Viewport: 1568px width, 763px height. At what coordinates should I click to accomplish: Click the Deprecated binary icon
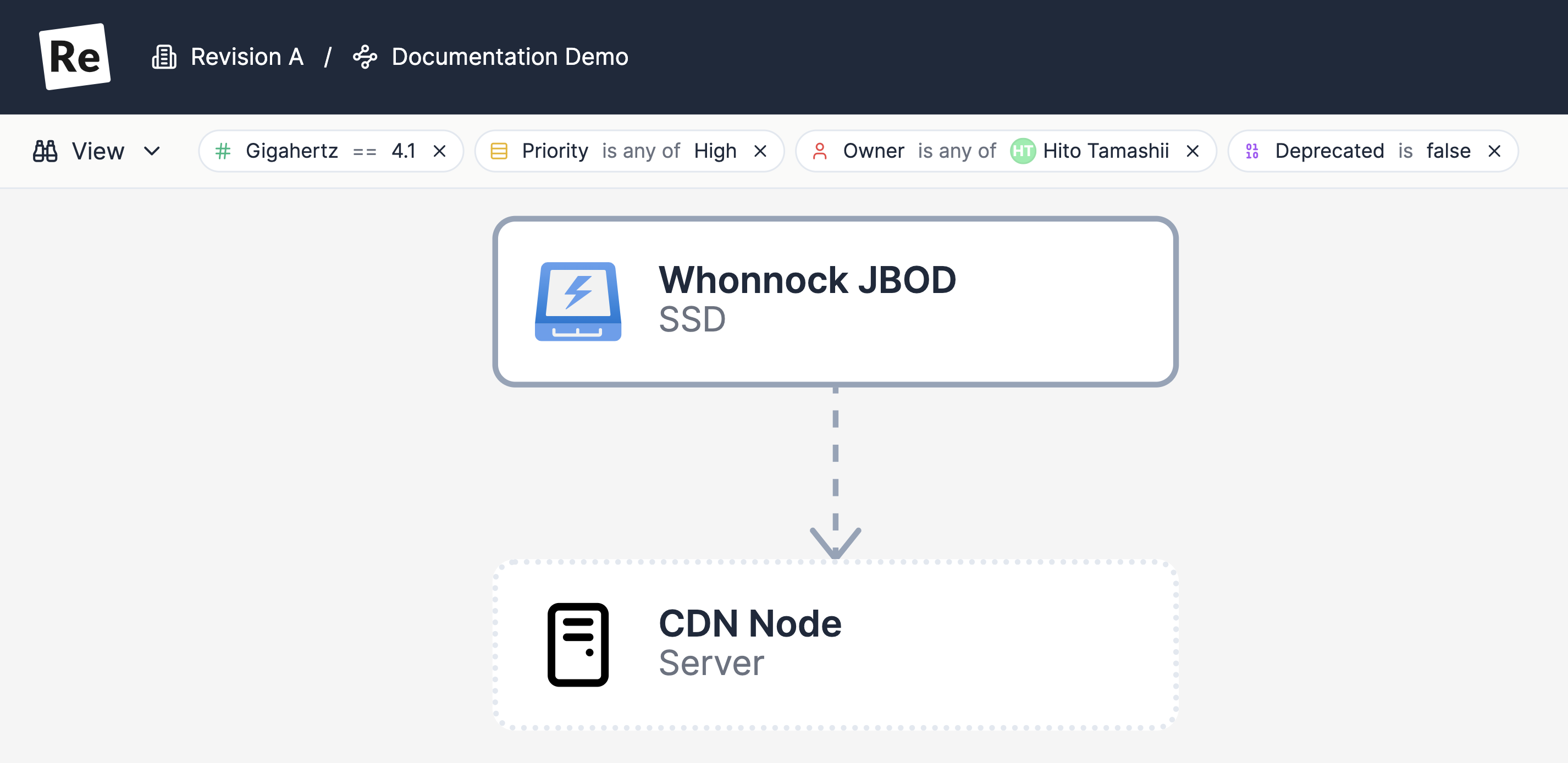click(1251, 151)
